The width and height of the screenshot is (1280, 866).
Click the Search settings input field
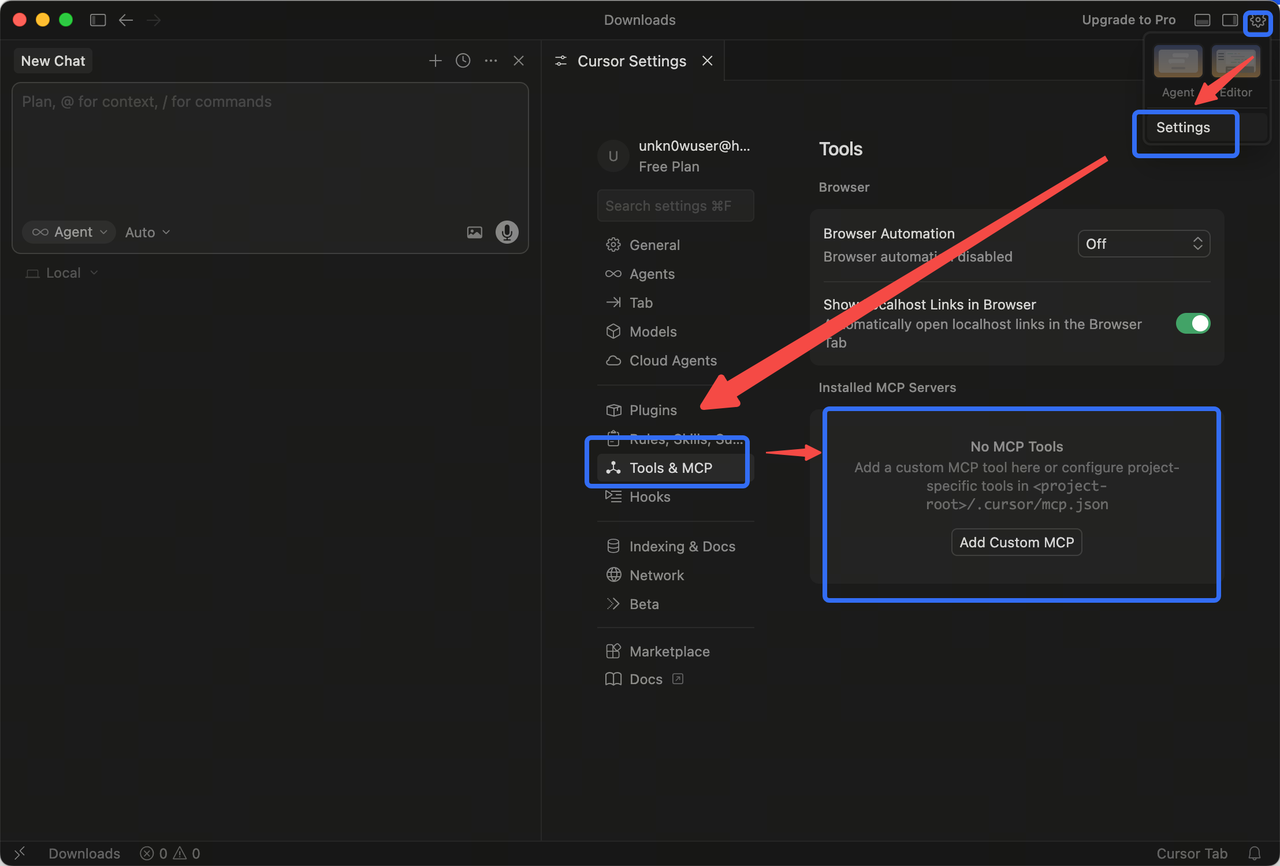click(x=675, y=206)
